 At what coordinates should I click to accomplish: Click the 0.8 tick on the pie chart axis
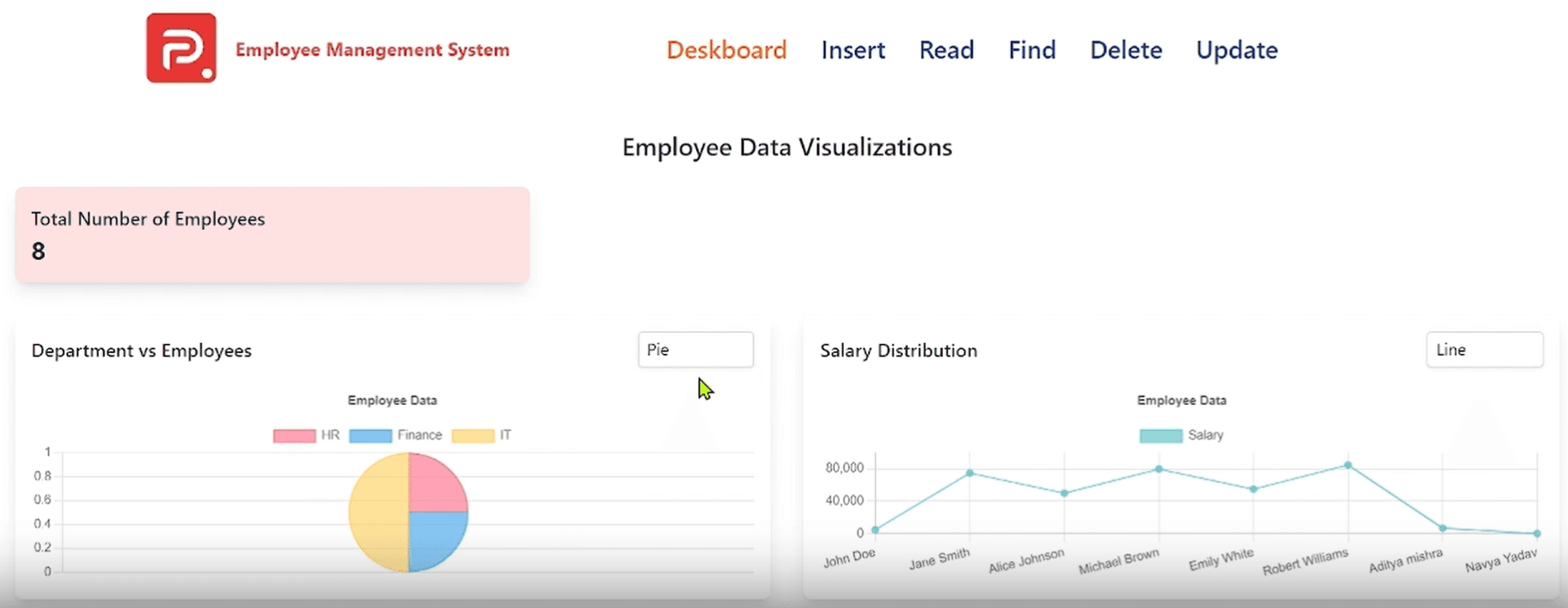pyautogui.click(x=42, y=476)
